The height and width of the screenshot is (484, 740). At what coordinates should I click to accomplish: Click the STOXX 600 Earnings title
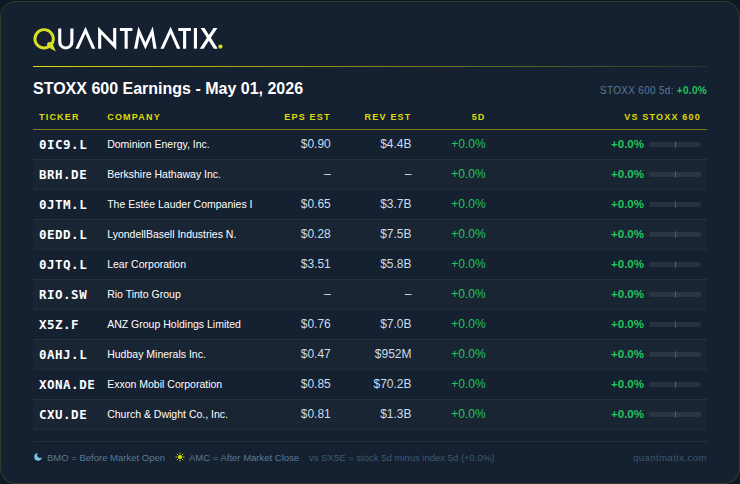click(x=168, y=88)
